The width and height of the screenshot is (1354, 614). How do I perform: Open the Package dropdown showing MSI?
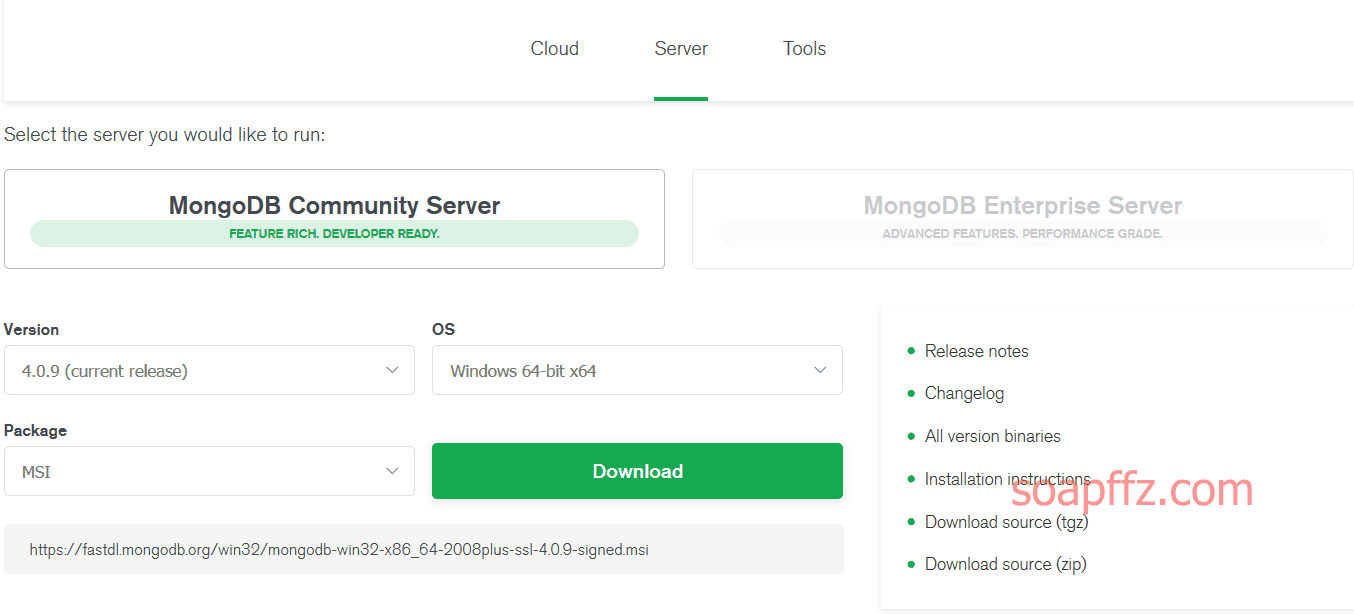209,471
